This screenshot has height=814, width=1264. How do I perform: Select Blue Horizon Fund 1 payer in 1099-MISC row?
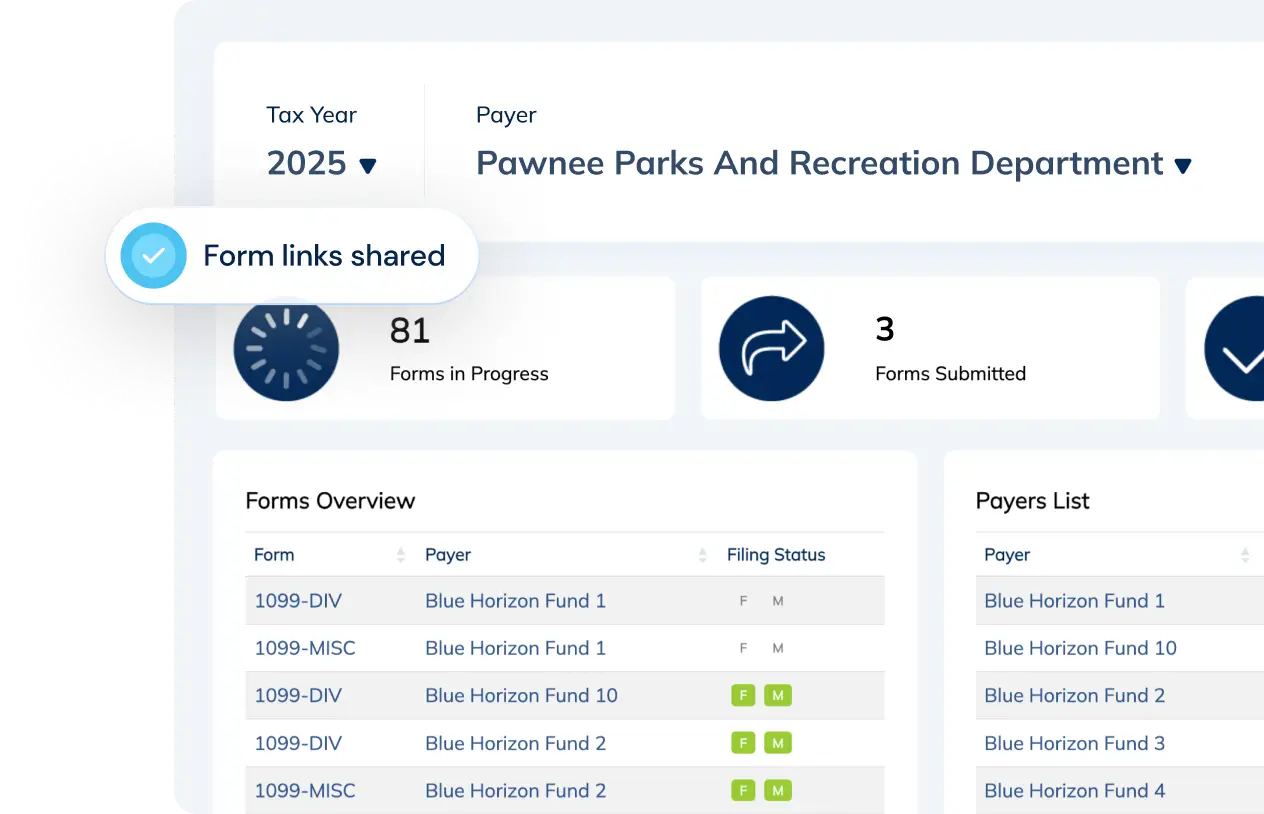click(x=515, y=648)
